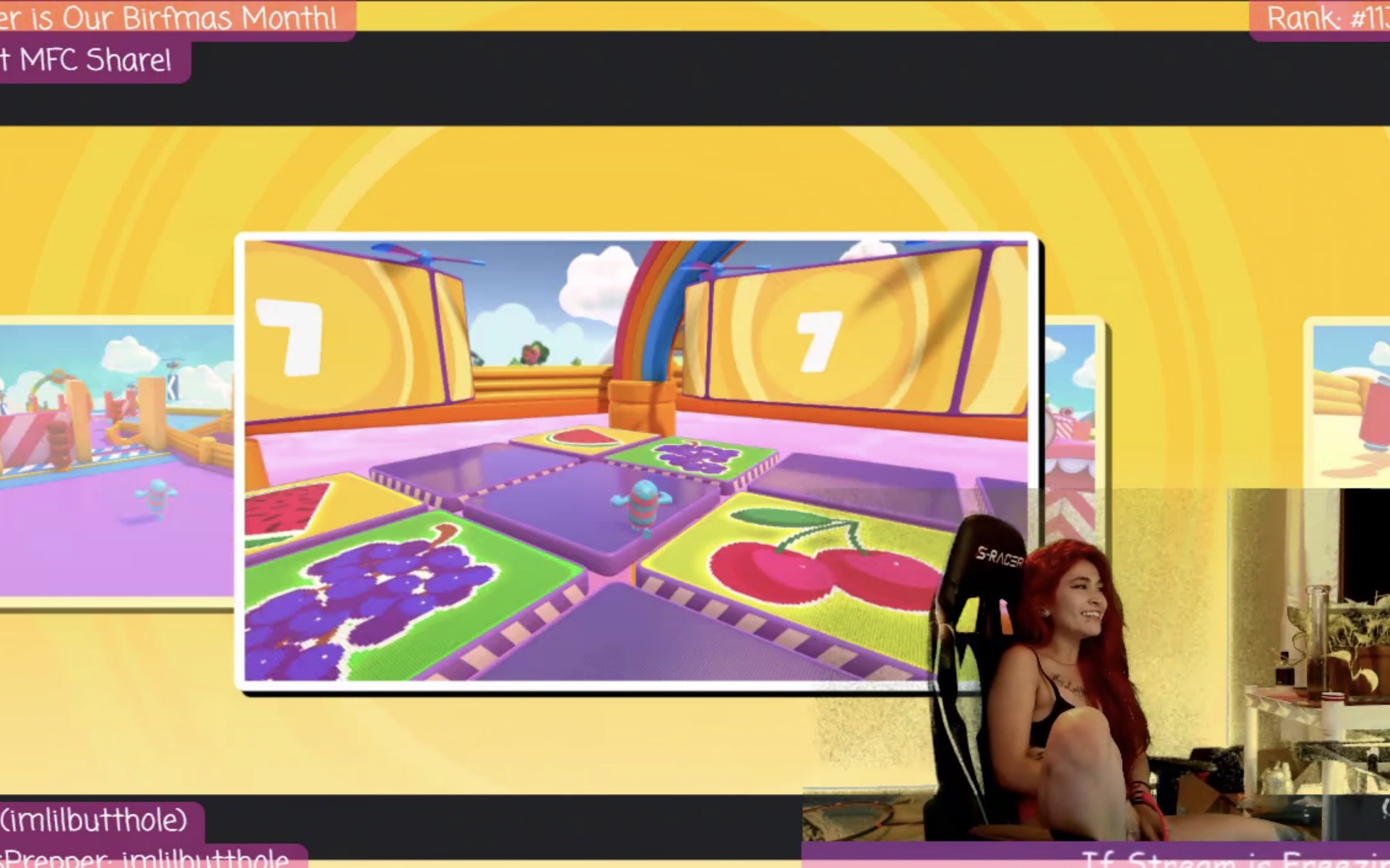
Task: Click the large grapes tile in foreground
Action: tap(396, 597)
